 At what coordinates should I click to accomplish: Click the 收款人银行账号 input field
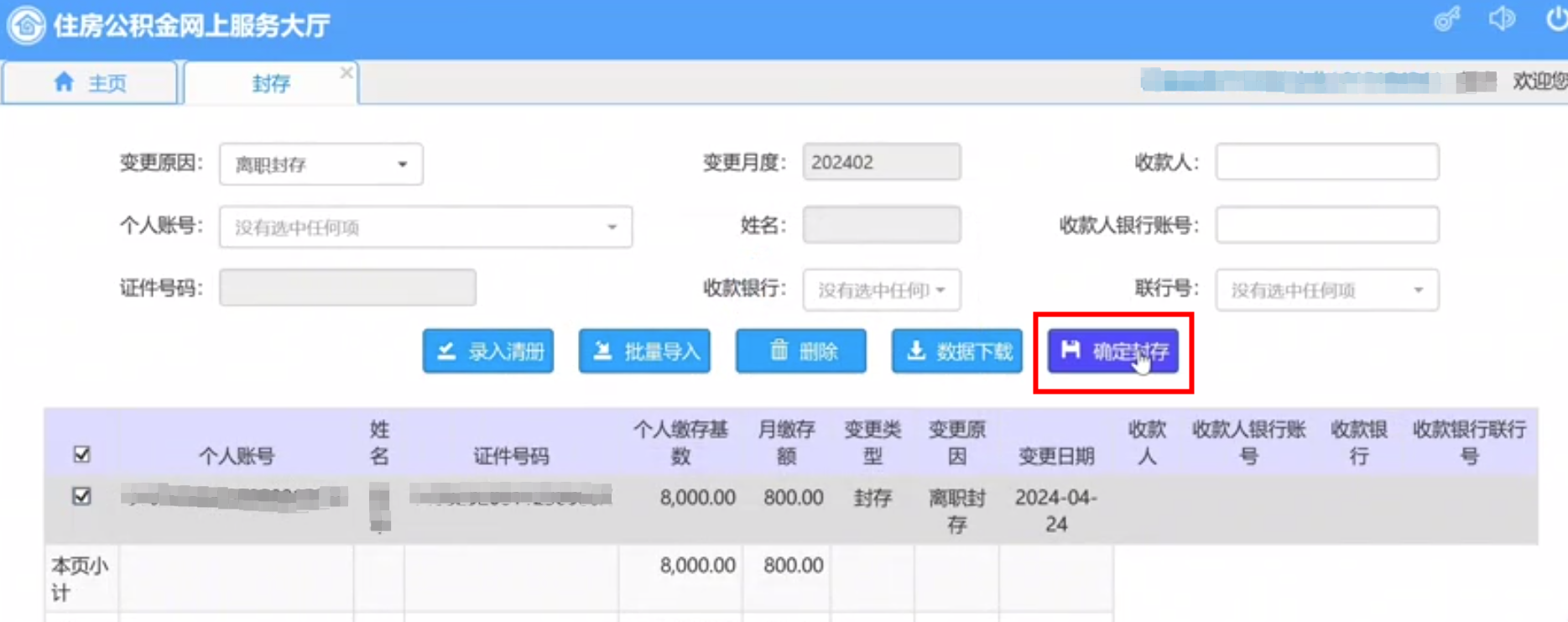point(1327,225)
